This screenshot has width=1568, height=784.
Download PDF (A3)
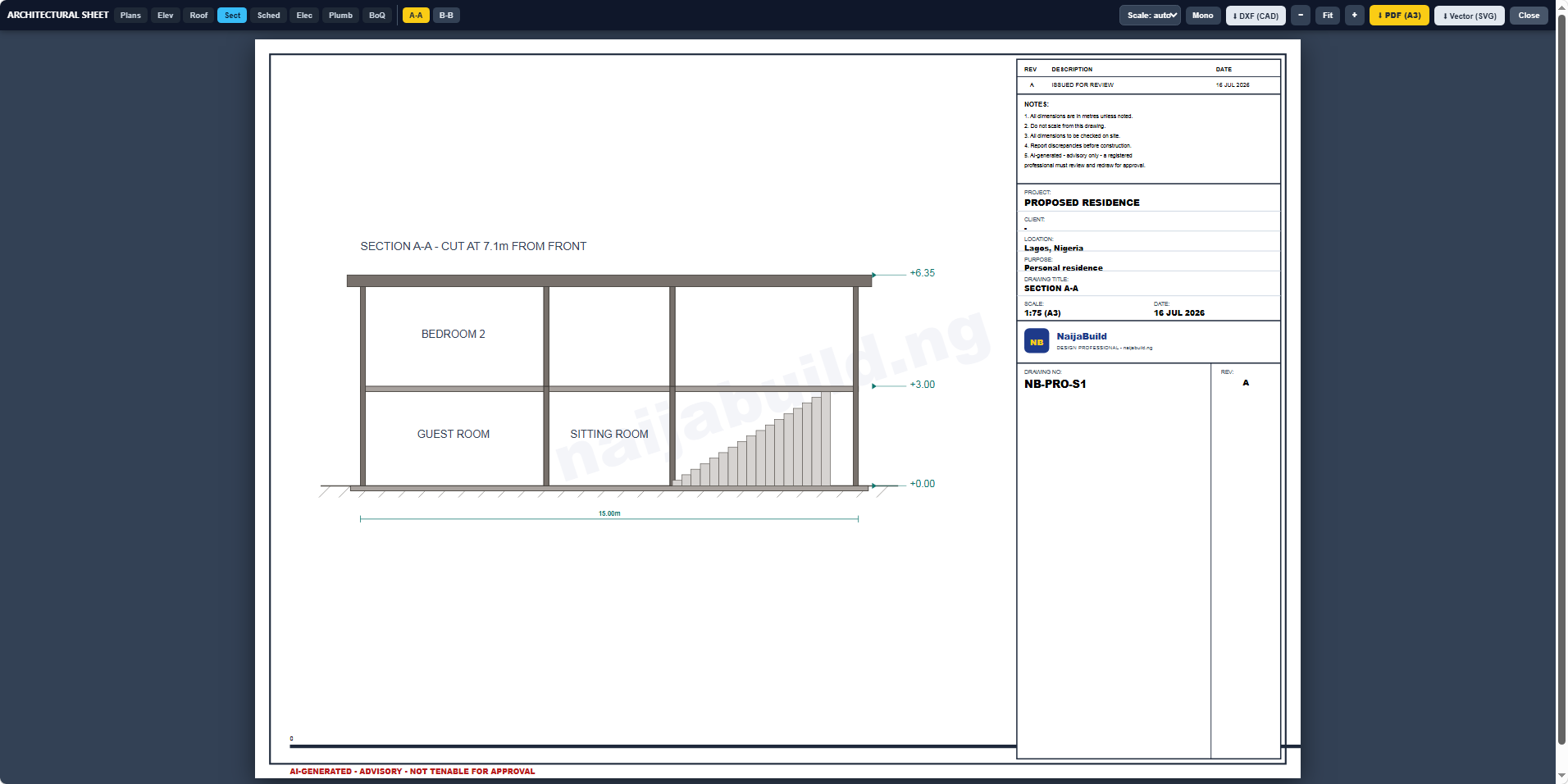point(1399,16)
